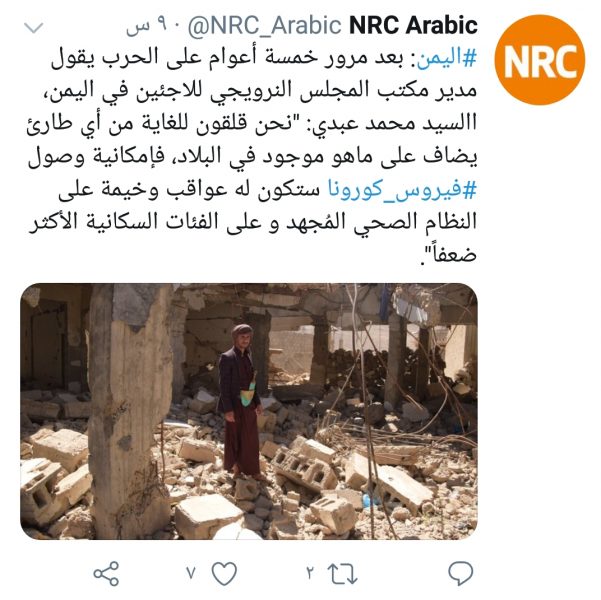
Task: Open the like count ٧
Action: (x=191, y=573)
